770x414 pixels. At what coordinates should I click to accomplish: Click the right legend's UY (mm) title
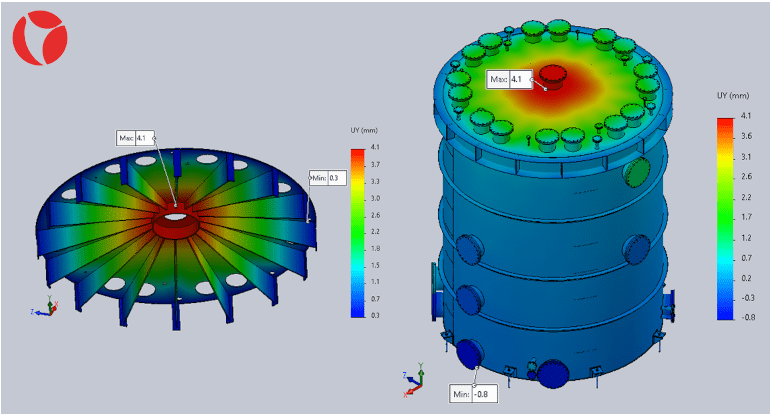click(x=730, y=96)
